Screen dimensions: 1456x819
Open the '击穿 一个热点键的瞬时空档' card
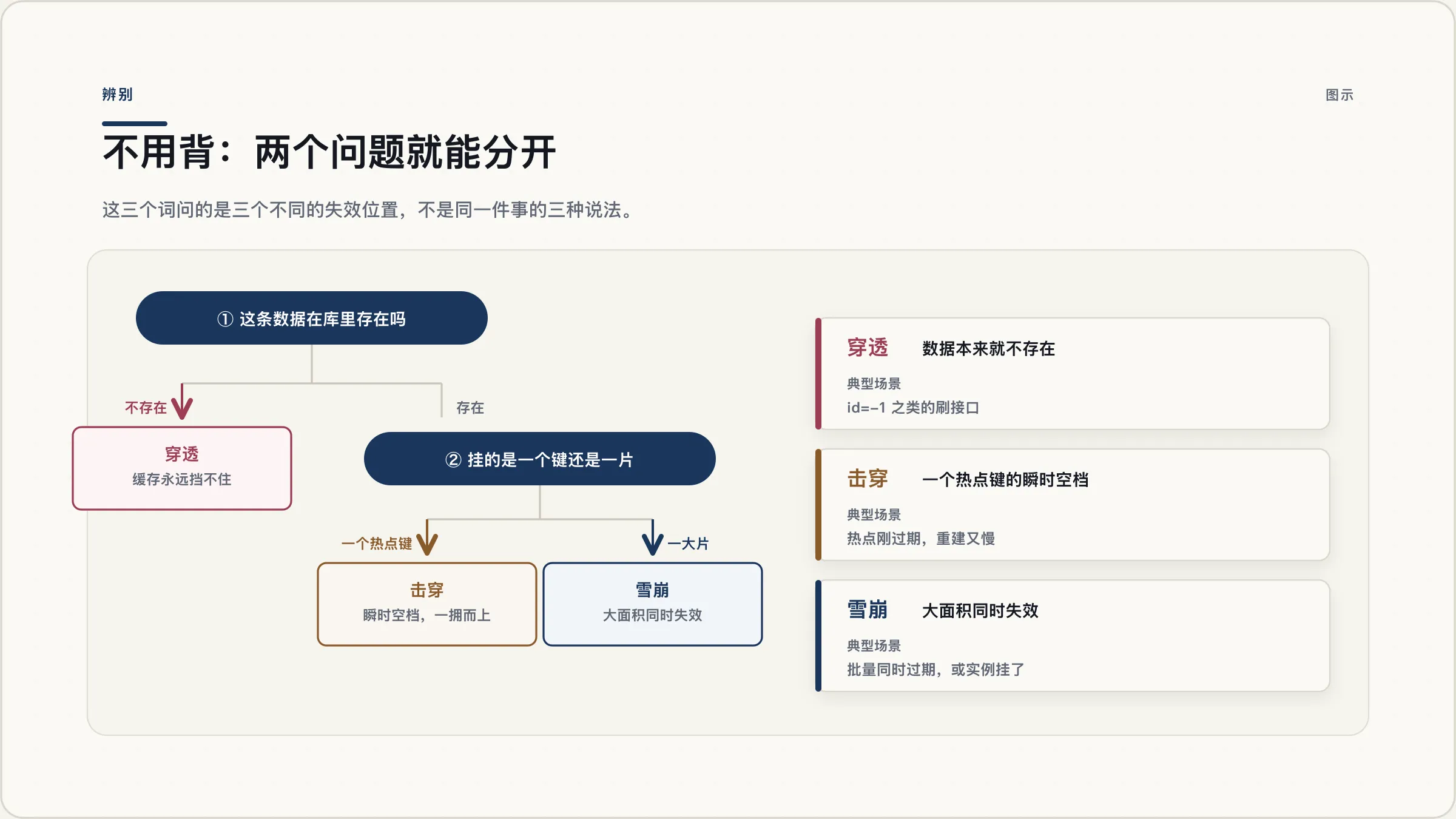[1073, 505]
